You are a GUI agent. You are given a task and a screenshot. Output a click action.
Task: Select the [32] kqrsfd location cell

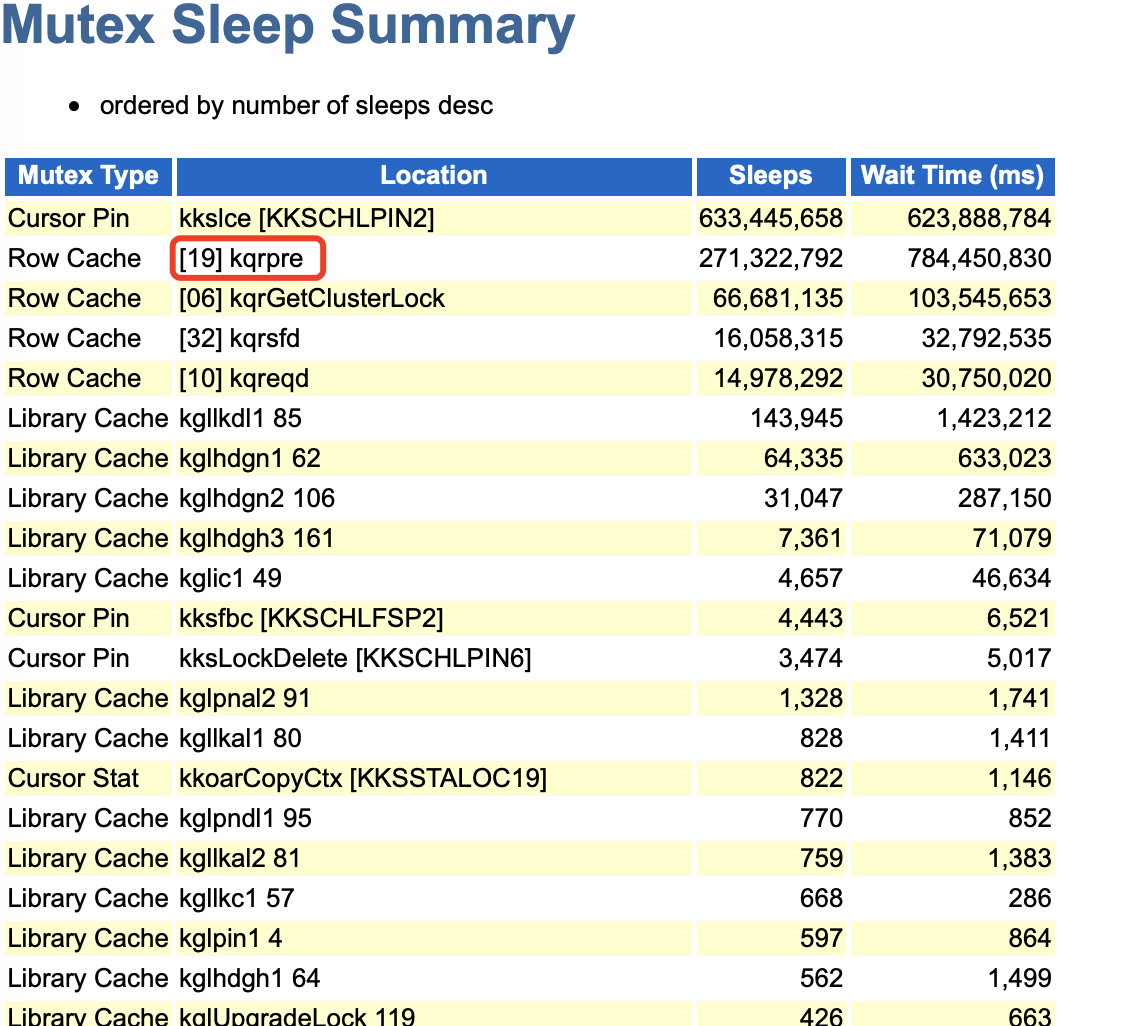pos(240,338)
